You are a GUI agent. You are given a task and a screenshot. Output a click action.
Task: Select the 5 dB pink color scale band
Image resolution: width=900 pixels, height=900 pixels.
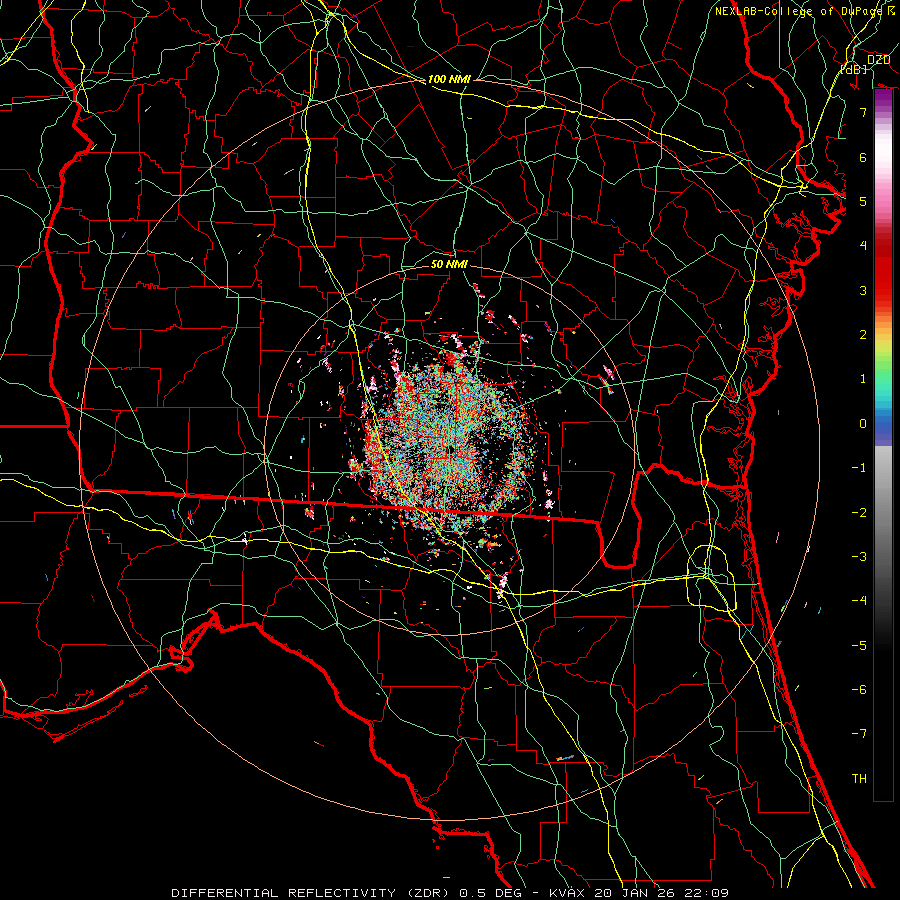coord(883,201)
